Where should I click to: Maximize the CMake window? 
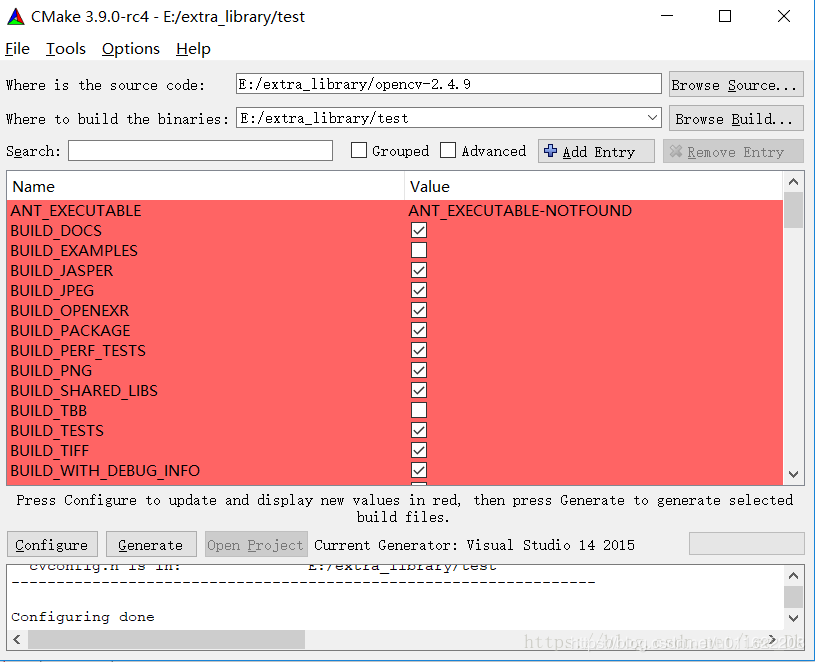(725, 16)
